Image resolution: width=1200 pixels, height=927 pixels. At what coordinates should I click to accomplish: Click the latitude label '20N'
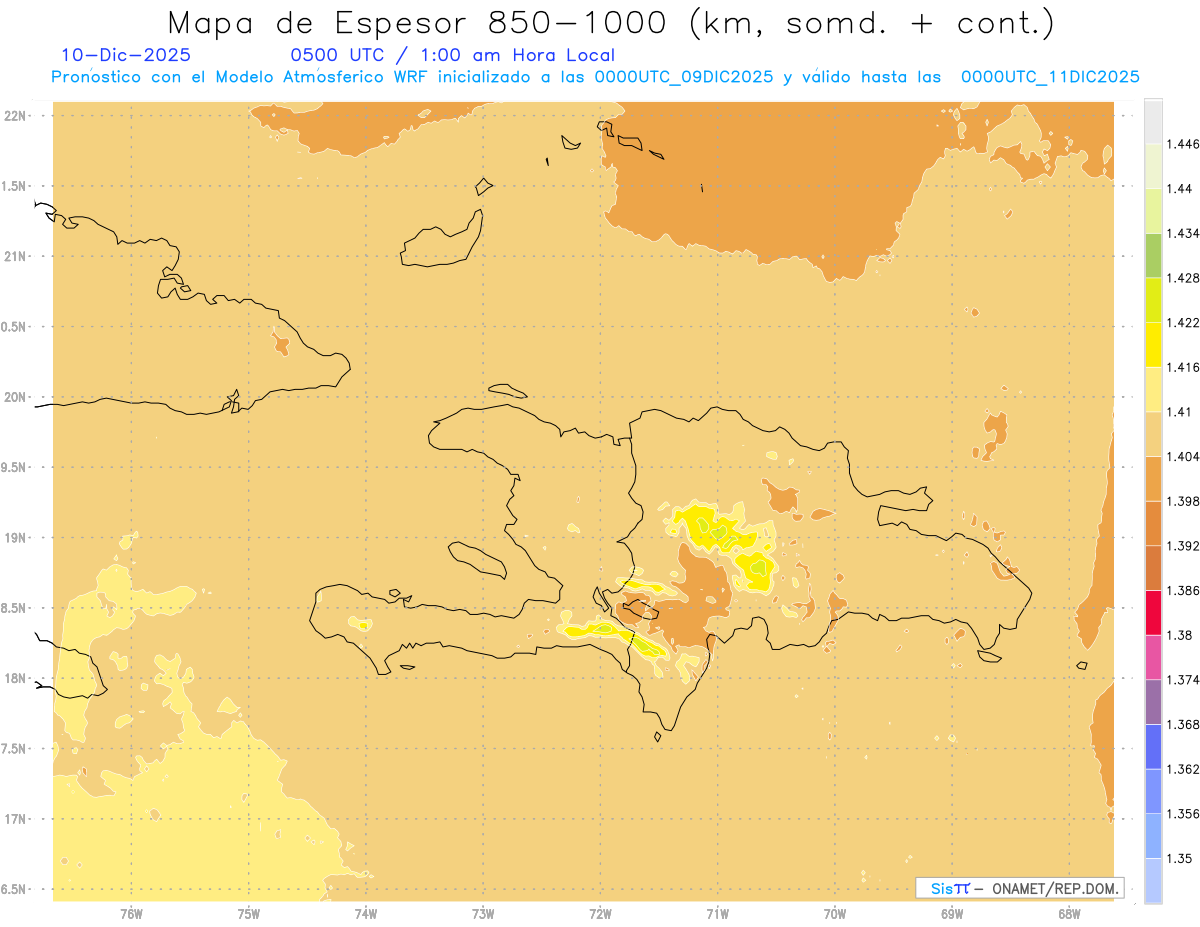click(x=17, y=397)
